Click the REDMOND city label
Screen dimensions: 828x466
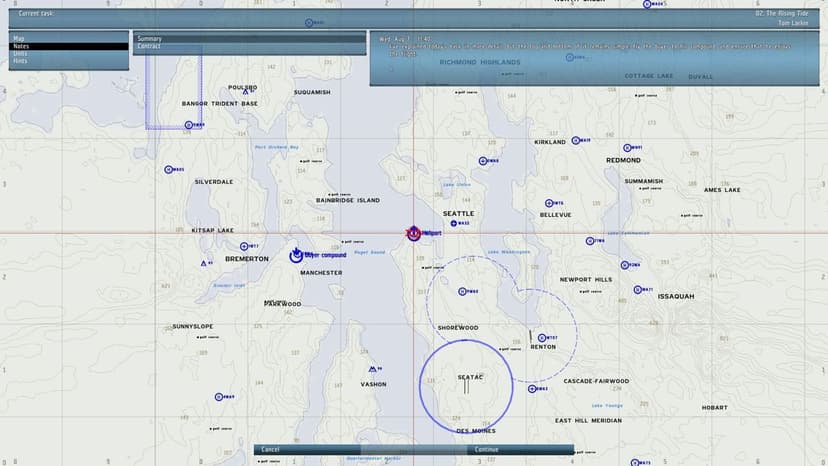coord(624,160)
